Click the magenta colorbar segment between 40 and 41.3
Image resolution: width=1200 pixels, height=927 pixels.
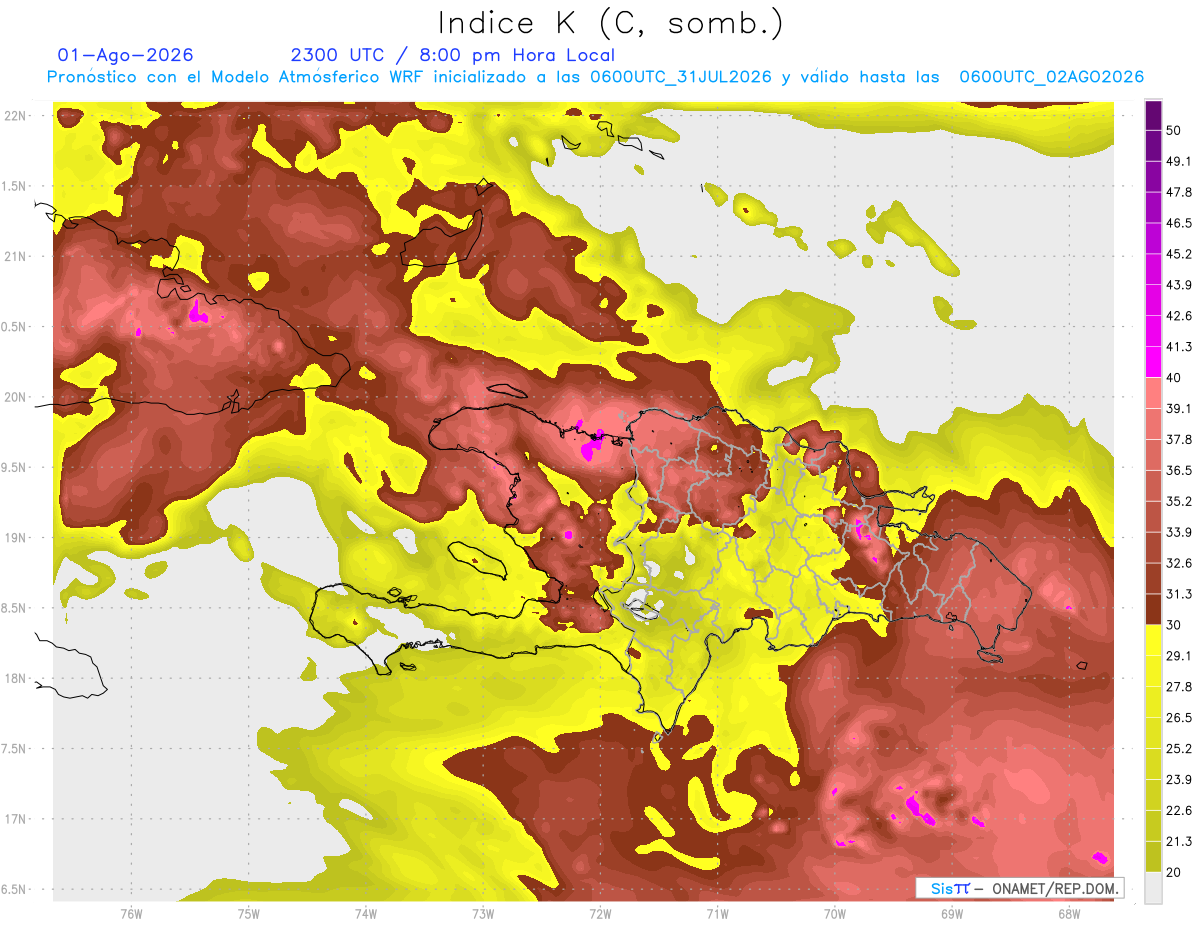tap(1153, 362)
